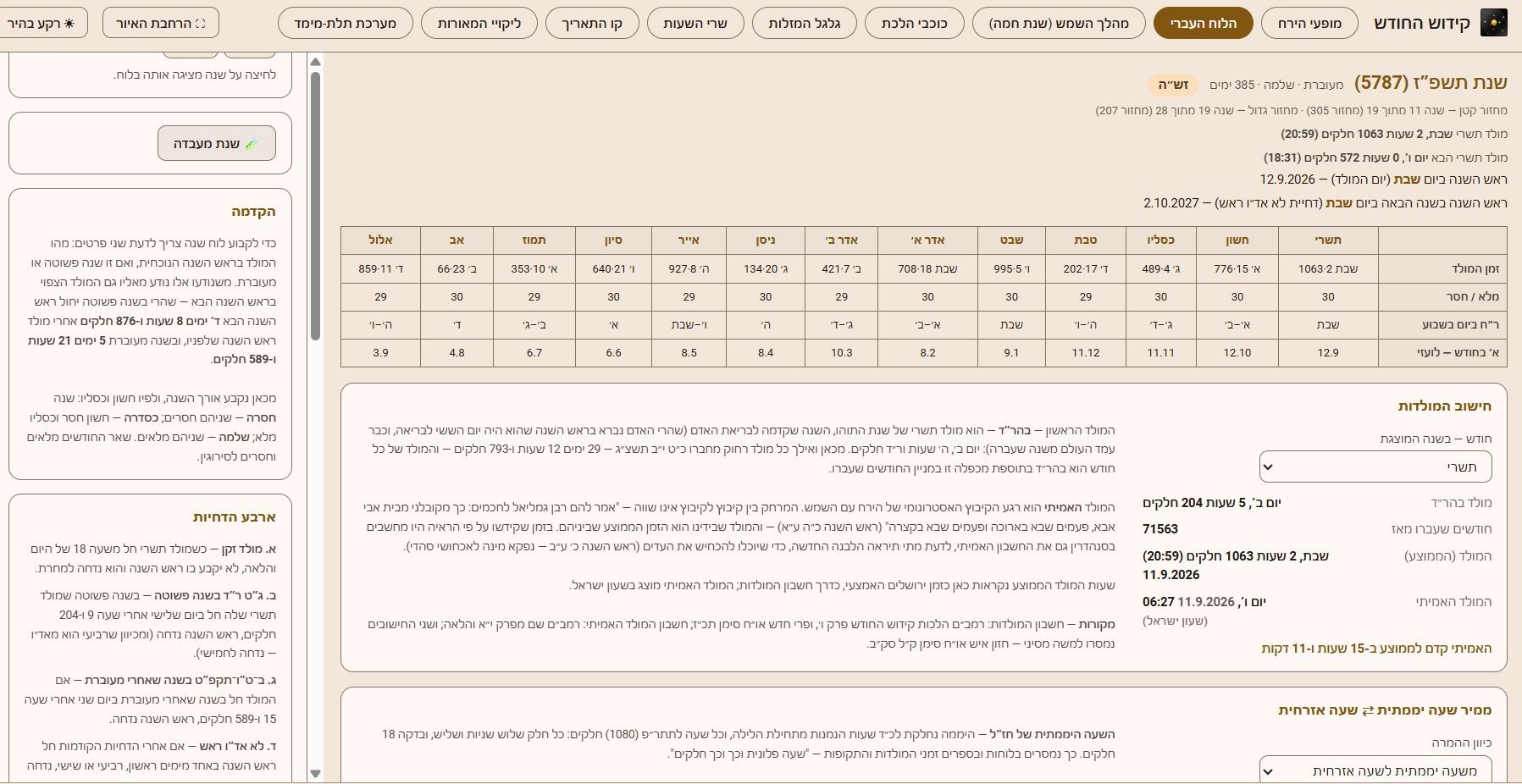This screenshot has width=1522, height=784.
Task: Click the אייר weekday cell ו׳–שבת
Action: pos(689,325)
